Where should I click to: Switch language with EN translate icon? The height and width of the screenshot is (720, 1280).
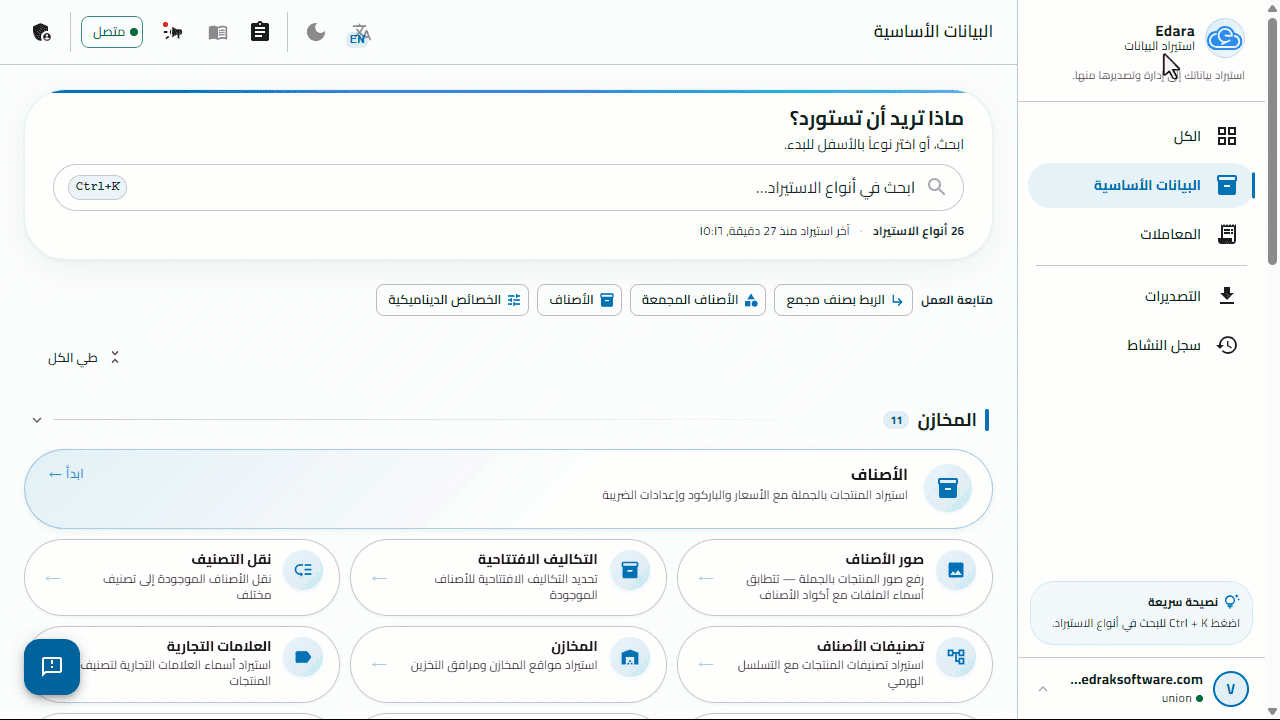358,33
